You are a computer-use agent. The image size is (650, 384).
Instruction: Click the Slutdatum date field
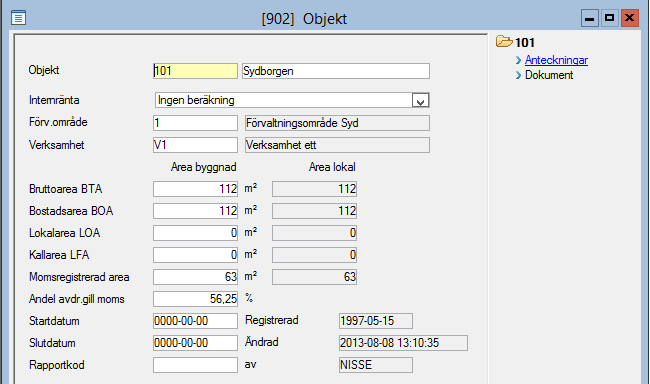pos(195,343)
